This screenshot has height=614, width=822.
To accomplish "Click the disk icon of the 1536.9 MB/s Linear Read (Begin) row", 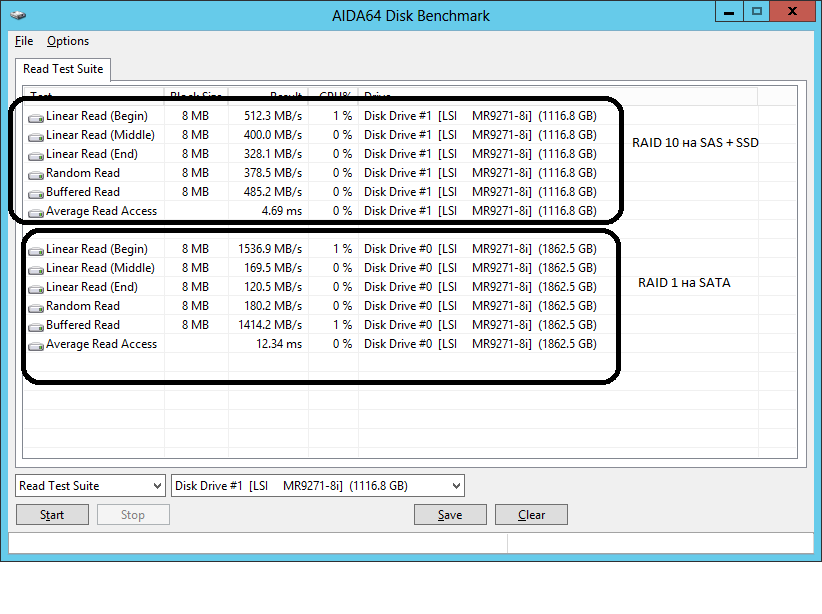I will [x=36, y=250].
